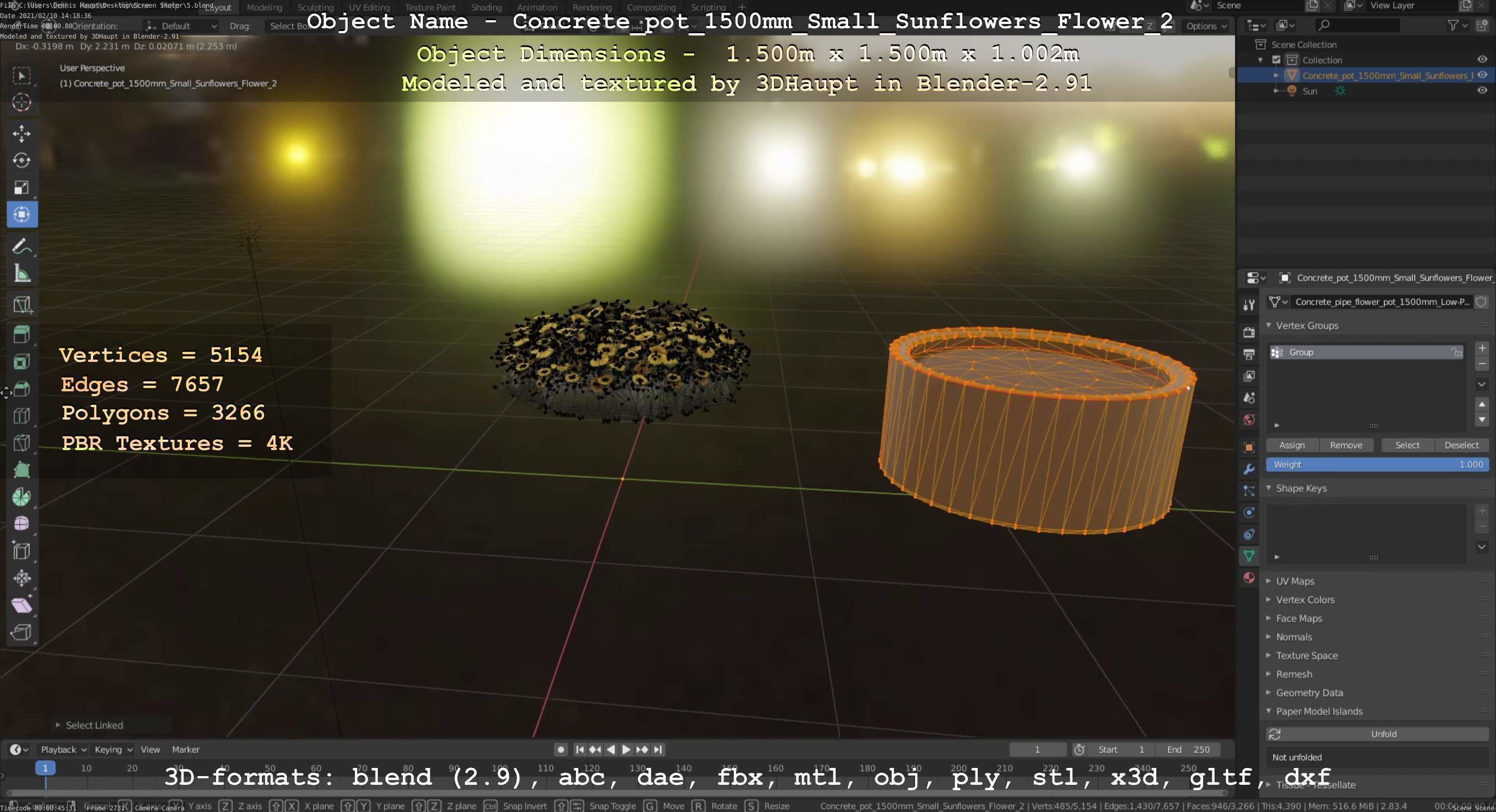Viewport: 1496px width, 812px height.
Task: Activate the Inset Faces tool
Action: 22,362
